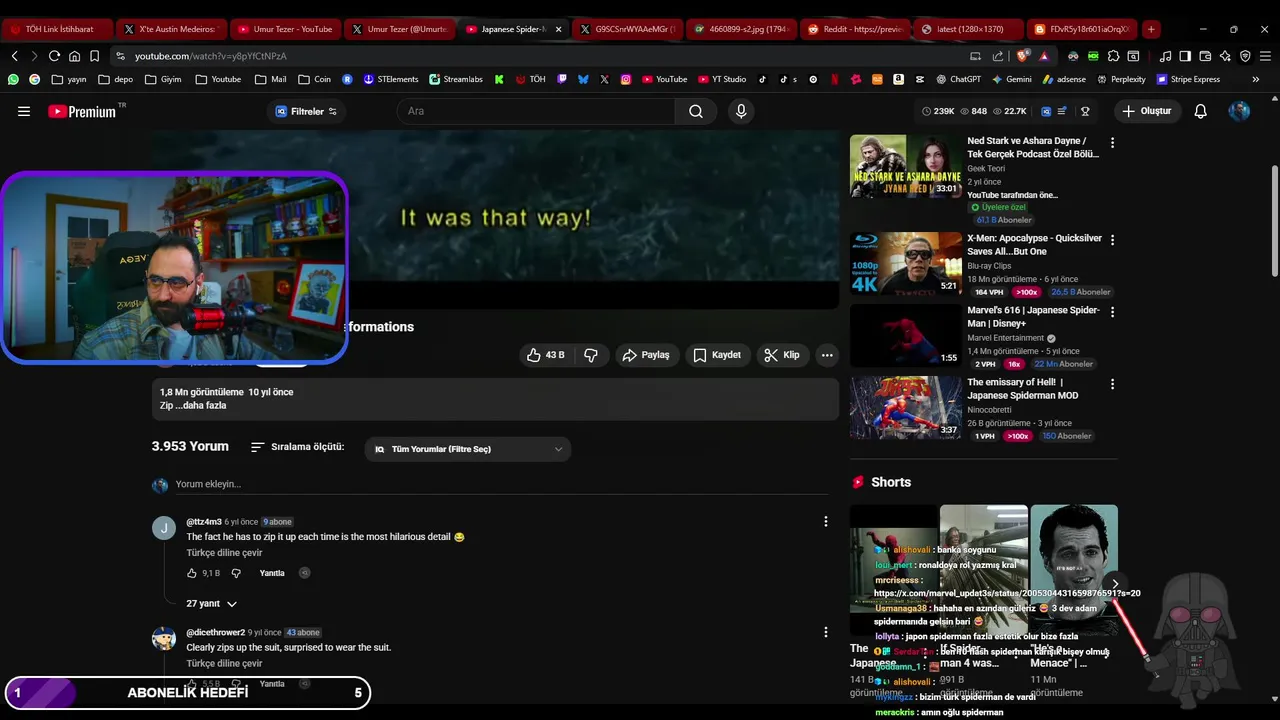Bookmark this page via toolbar bookmark icon
Image resolution: width=1280 pixels, height=720 pixels.
click(x=94, y=56)
